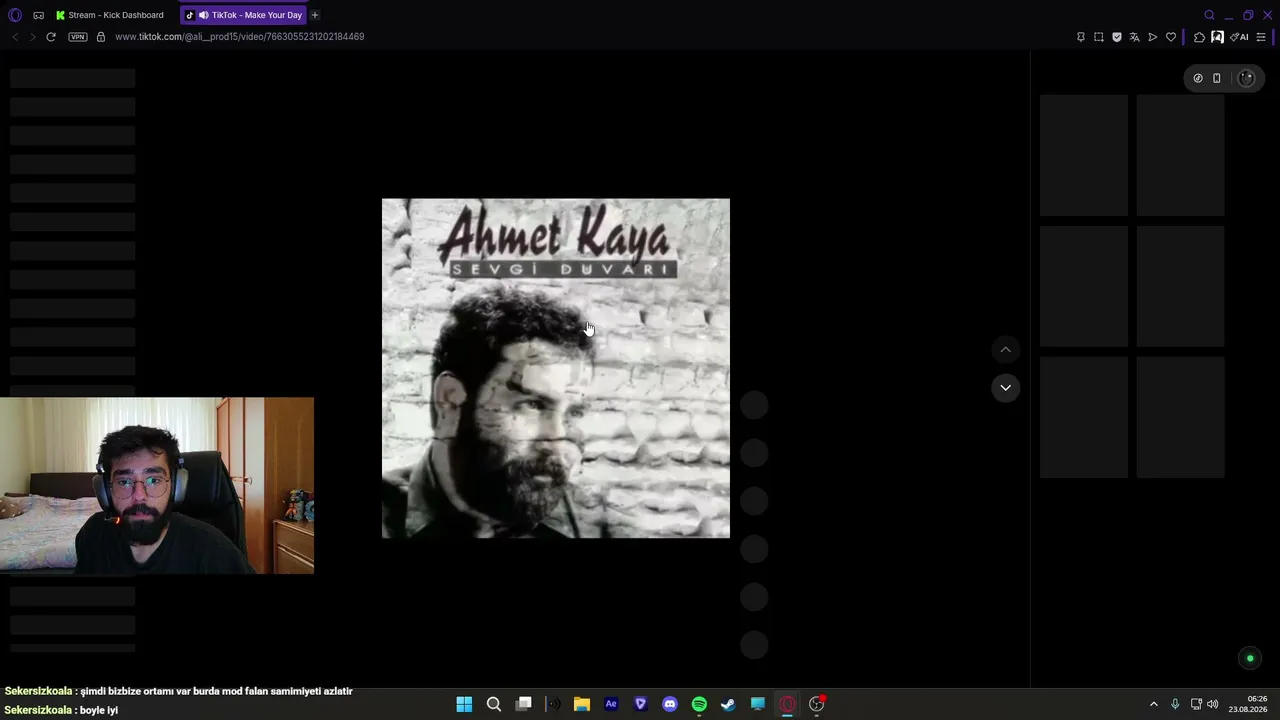This screenshot has height=720, width=1280.
Task: Open the extensions cube icon
Action: pos(1200,37)
